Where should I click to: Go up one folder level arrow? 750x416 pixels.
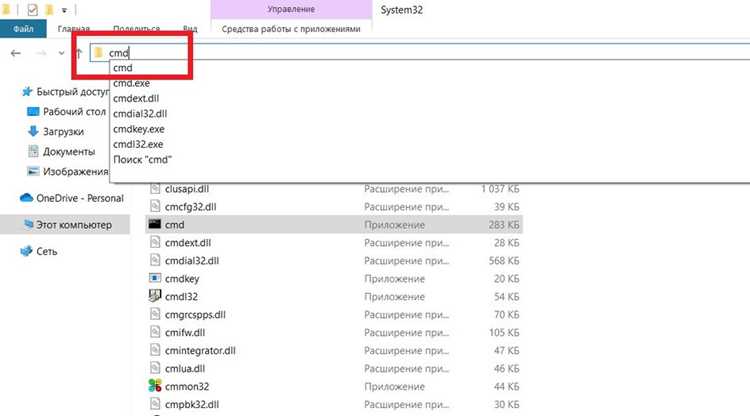tap(79, 53)
